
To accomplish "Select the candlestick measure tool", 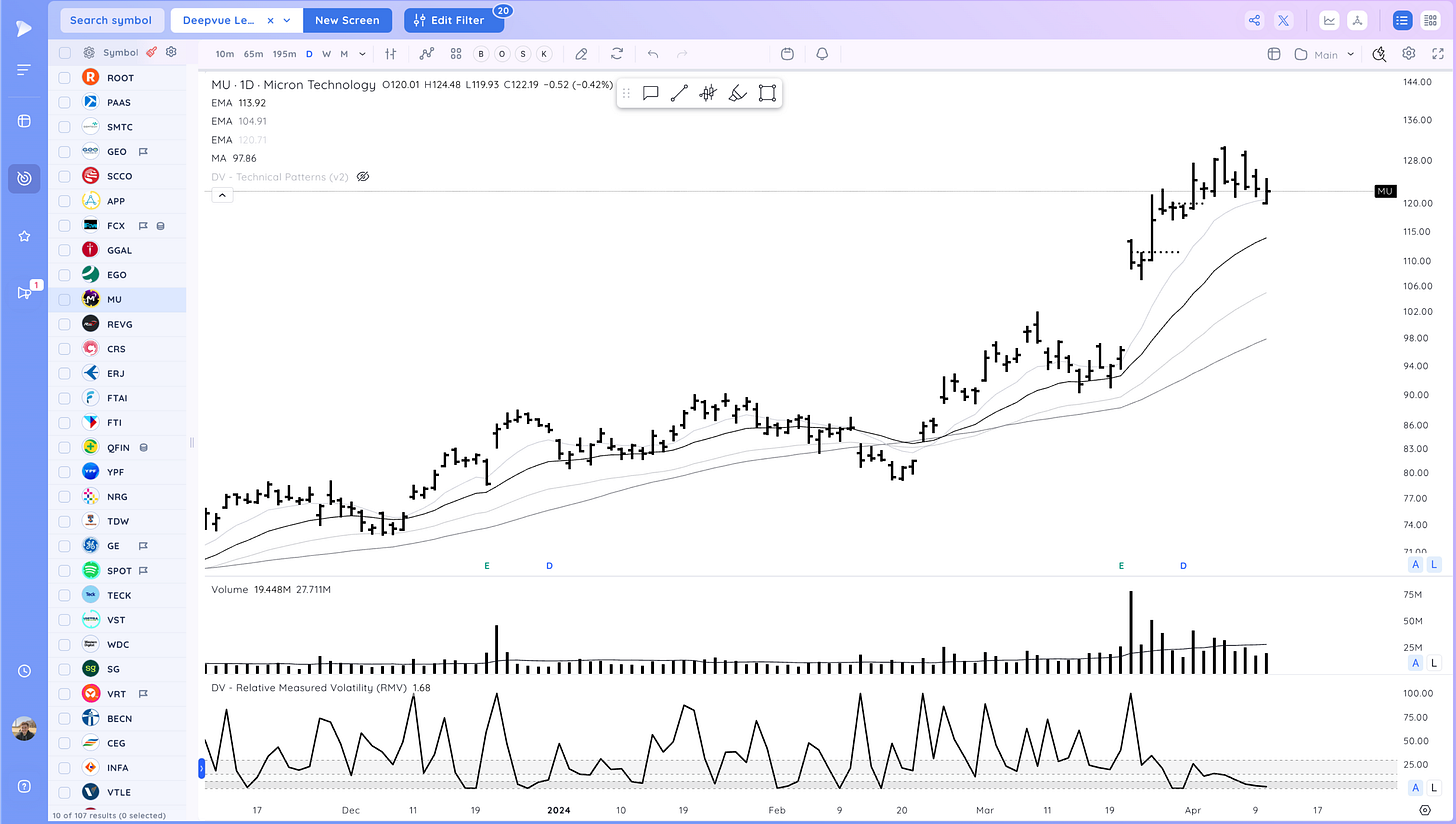I will [x=708, y=93].
